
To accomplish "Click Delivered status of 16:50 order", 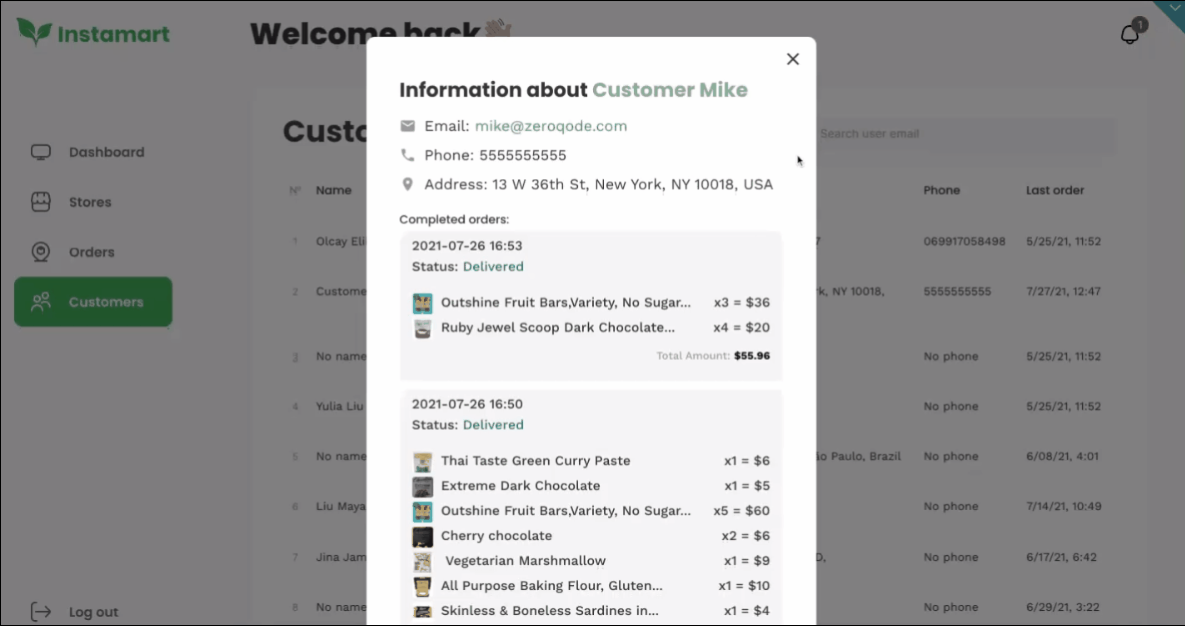I will pos(493,424).
